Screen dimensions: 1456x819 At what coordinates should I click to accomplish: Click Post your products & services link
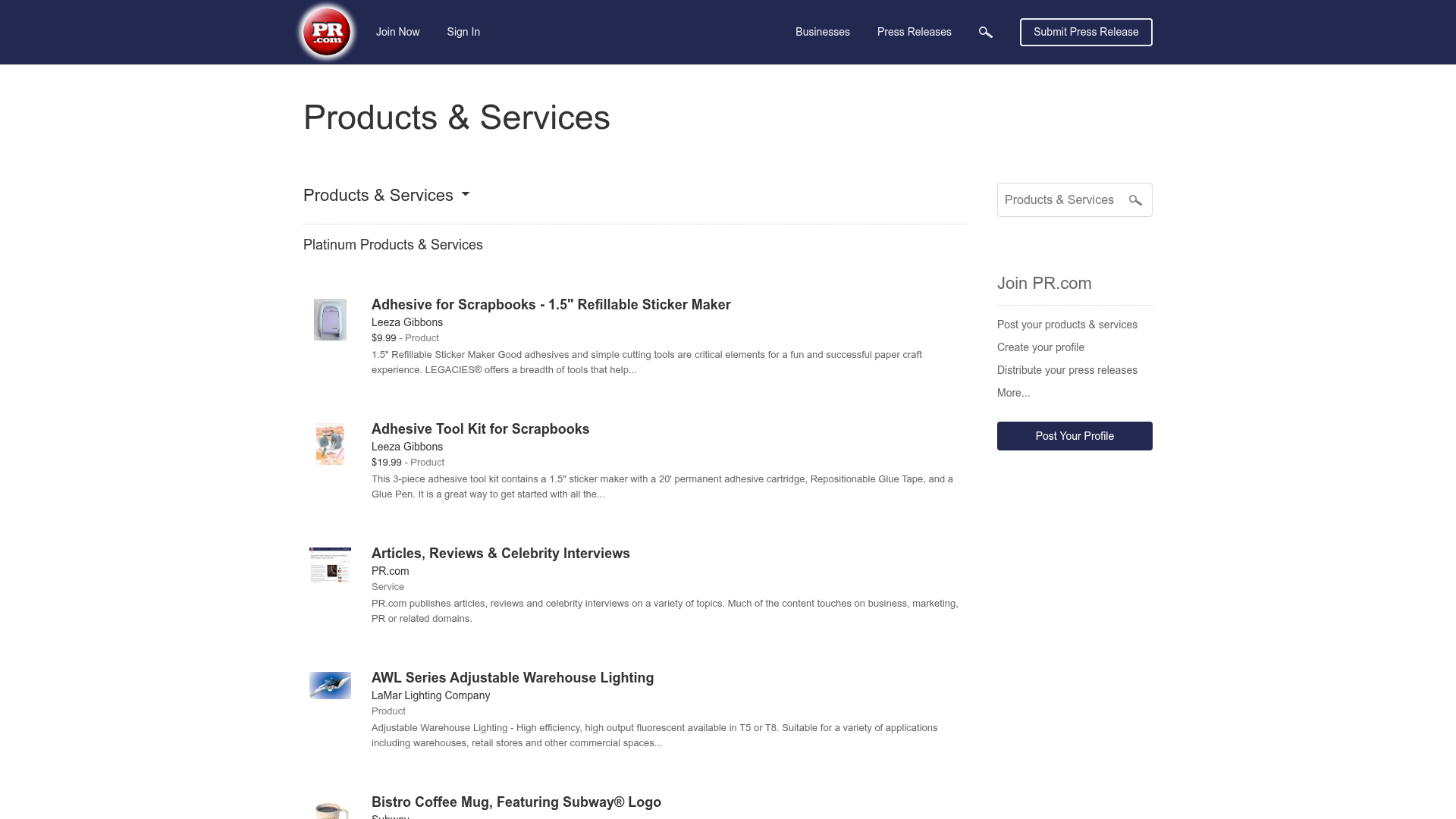click(1067, 325)
